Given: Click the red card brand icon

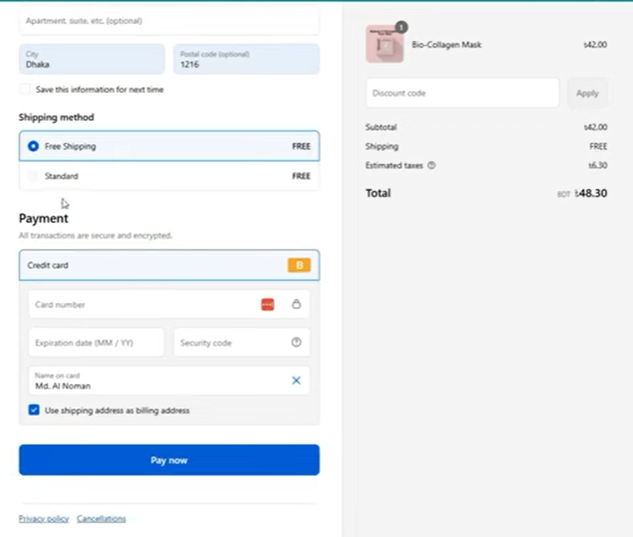Looking at the screenshot, I should (268, 304).
